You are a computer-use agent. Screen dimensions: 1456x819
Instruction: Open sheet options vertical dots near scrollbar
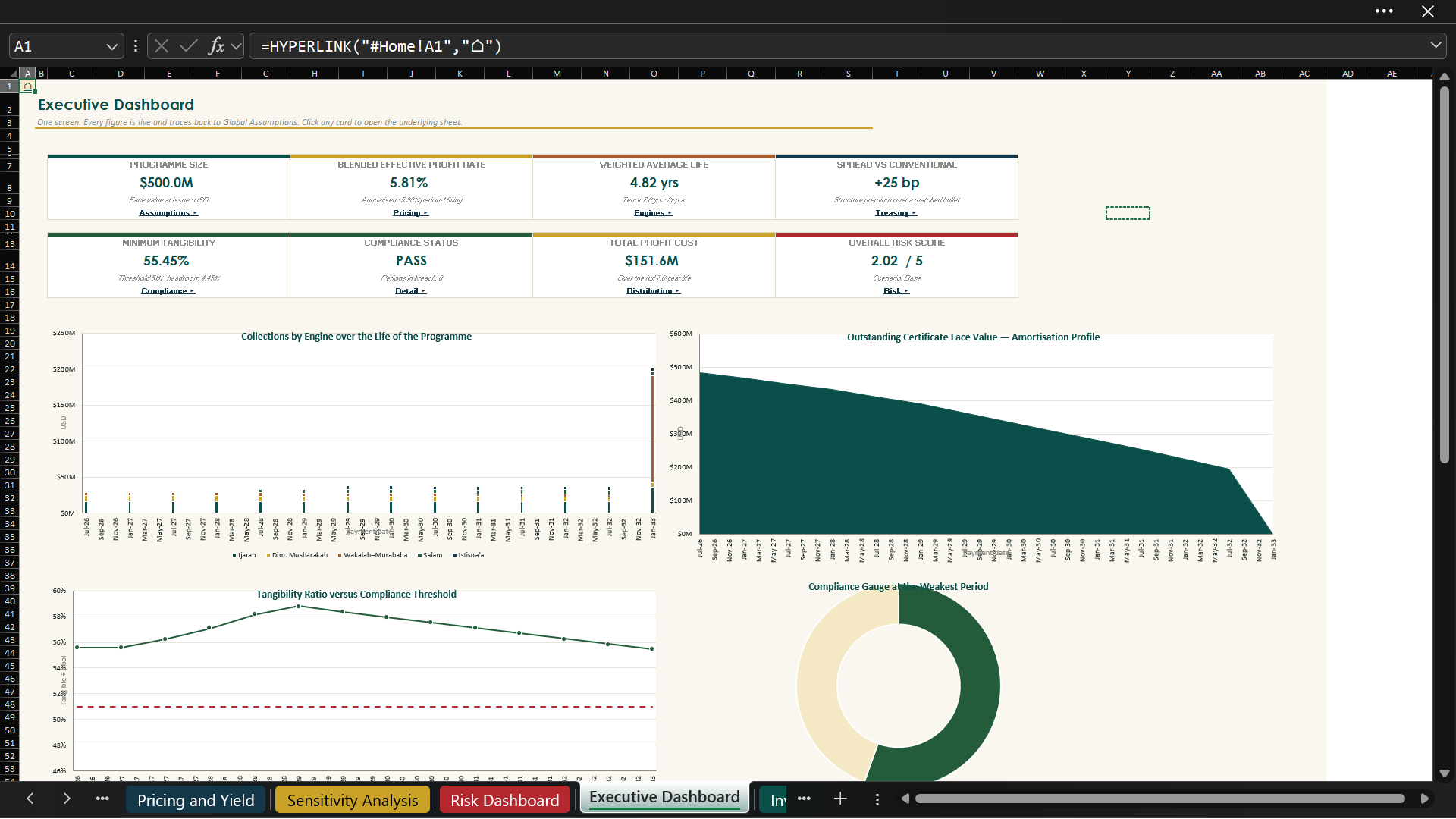pyautogui.click(x=877, y=799)
